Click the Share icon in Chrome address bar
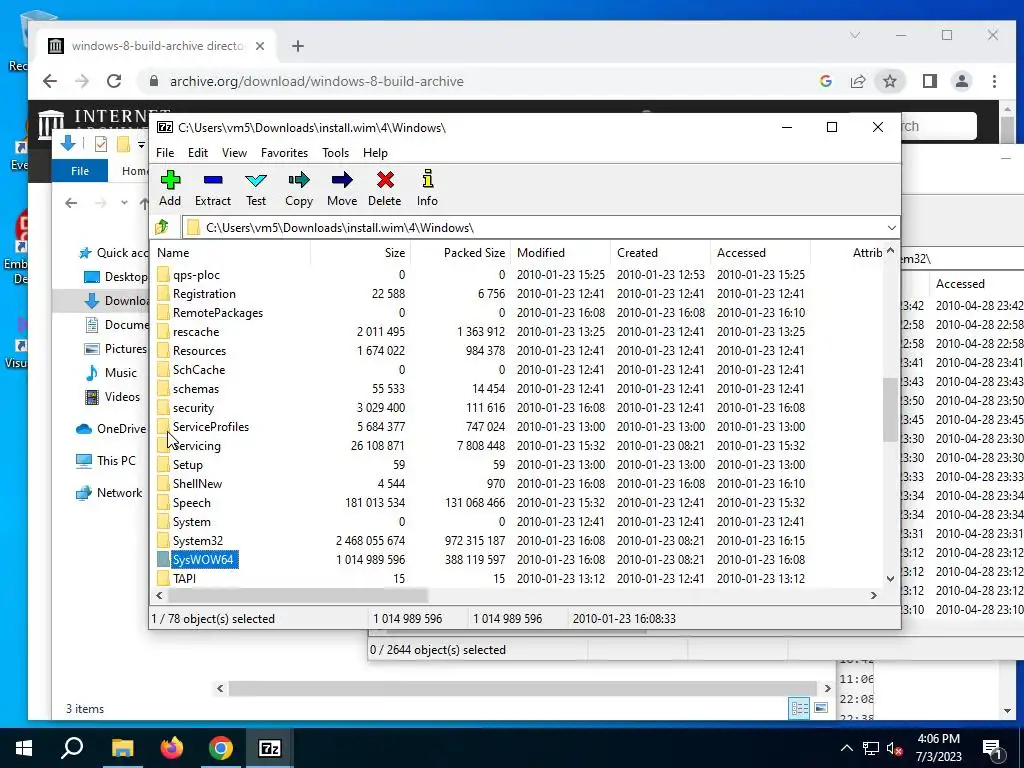Viewport: 1024px width, 768px height. [857, 81]
